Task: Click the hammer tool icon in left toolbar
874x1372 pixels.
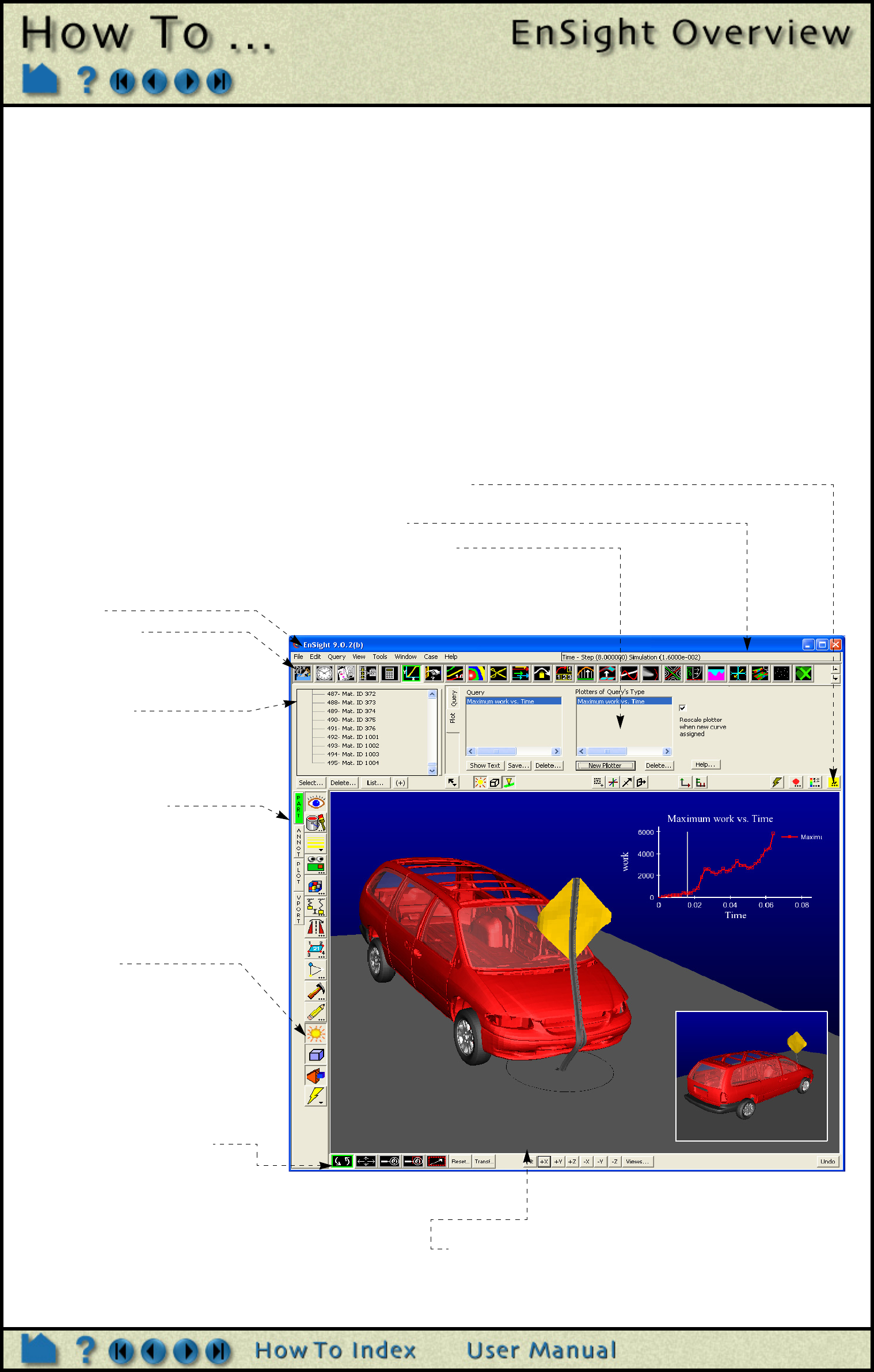Action: 316,991
